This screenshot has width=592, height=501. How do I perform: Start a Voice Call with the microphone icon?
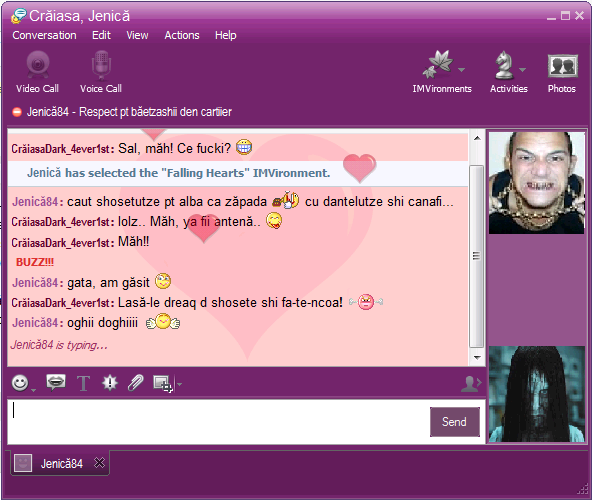point(101,65)
